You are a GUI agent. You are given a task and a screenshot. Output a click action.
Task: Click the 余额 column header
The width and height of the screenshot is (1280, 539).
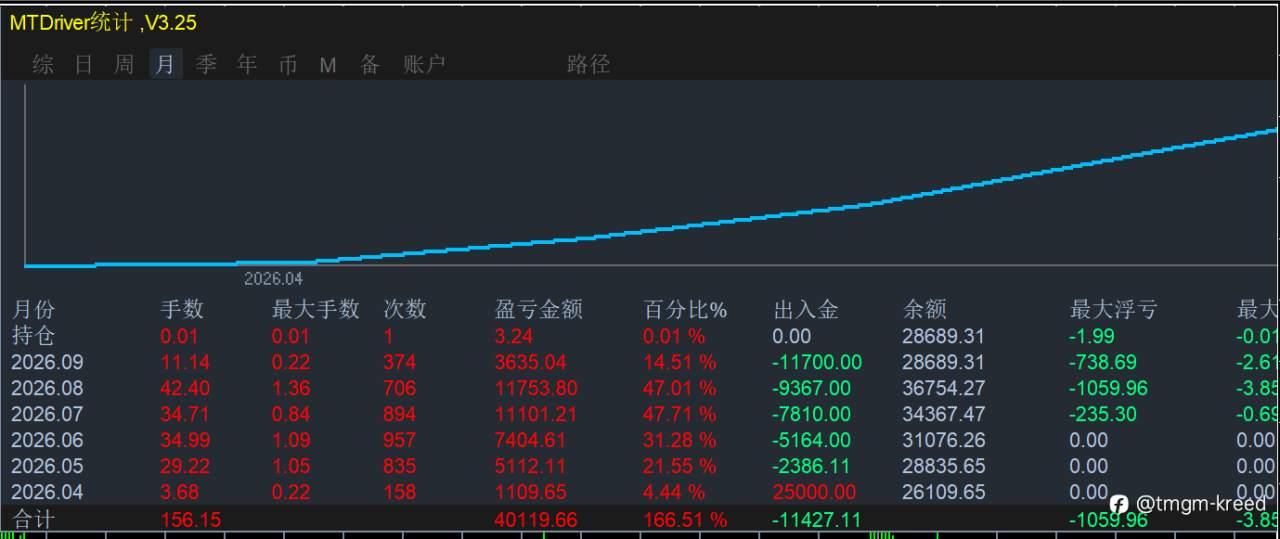point(924,310)
